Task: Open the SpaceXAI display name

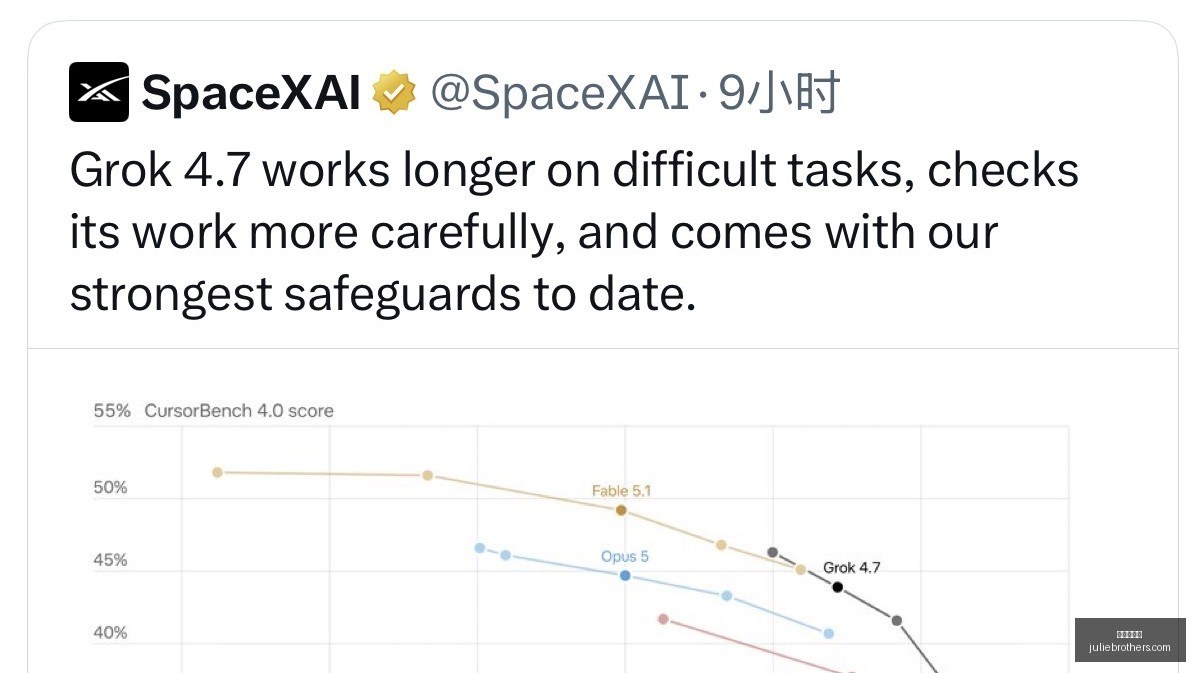Action: [x=250, y=93]
